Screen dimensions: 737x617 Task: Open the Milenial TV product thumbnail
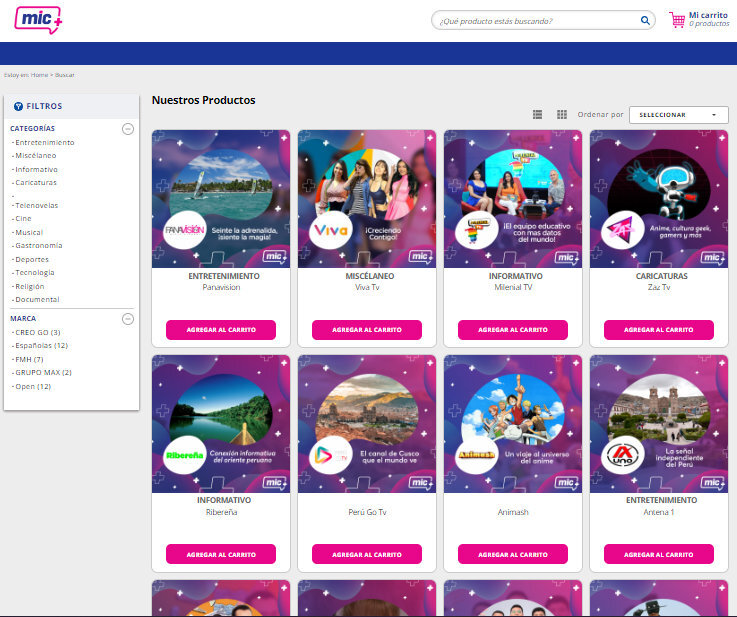coord(513,199)
